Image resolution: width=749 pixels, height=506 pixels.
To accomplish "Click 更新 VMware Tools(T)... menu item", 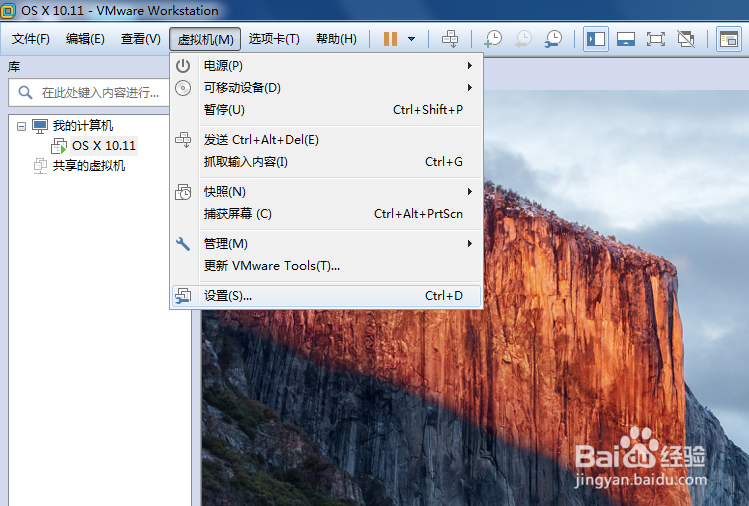I will coord(327,266).
